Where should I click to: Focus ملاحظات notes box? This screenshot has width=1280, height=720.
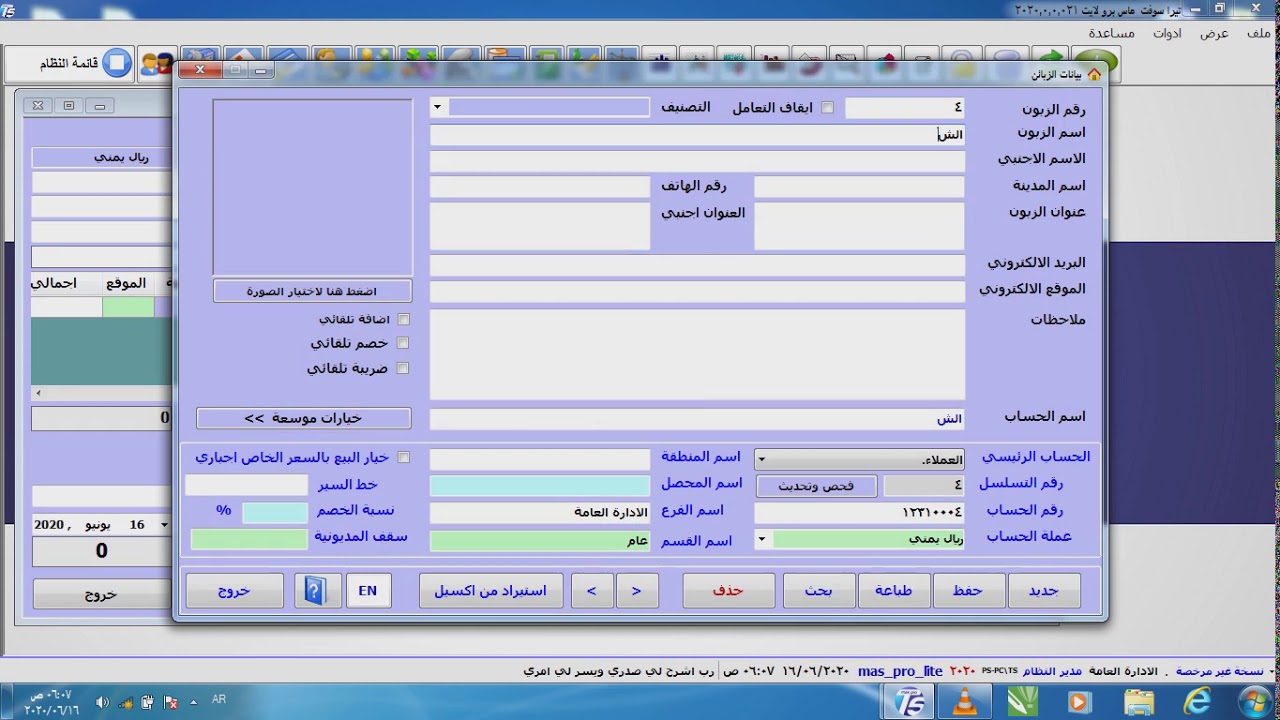pos(697,354)
